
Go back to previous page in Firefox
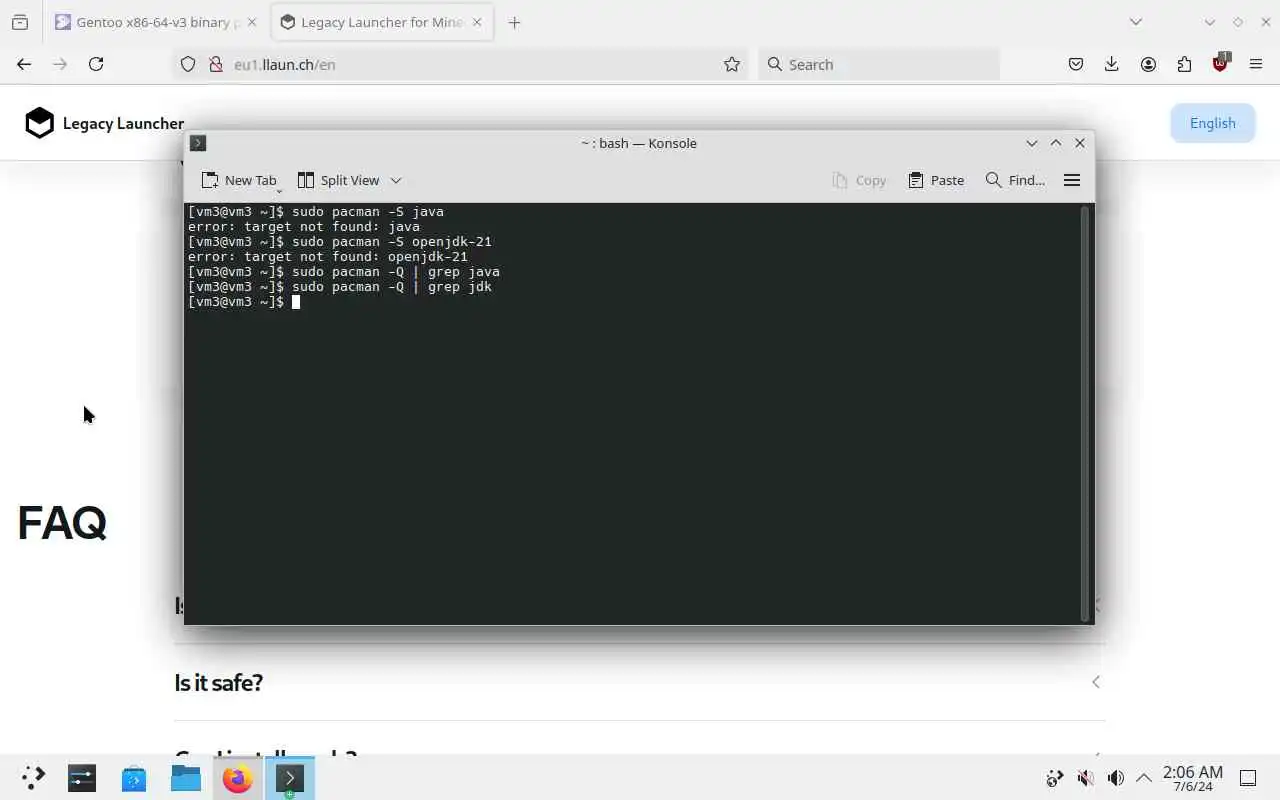[x=24, y=64]
